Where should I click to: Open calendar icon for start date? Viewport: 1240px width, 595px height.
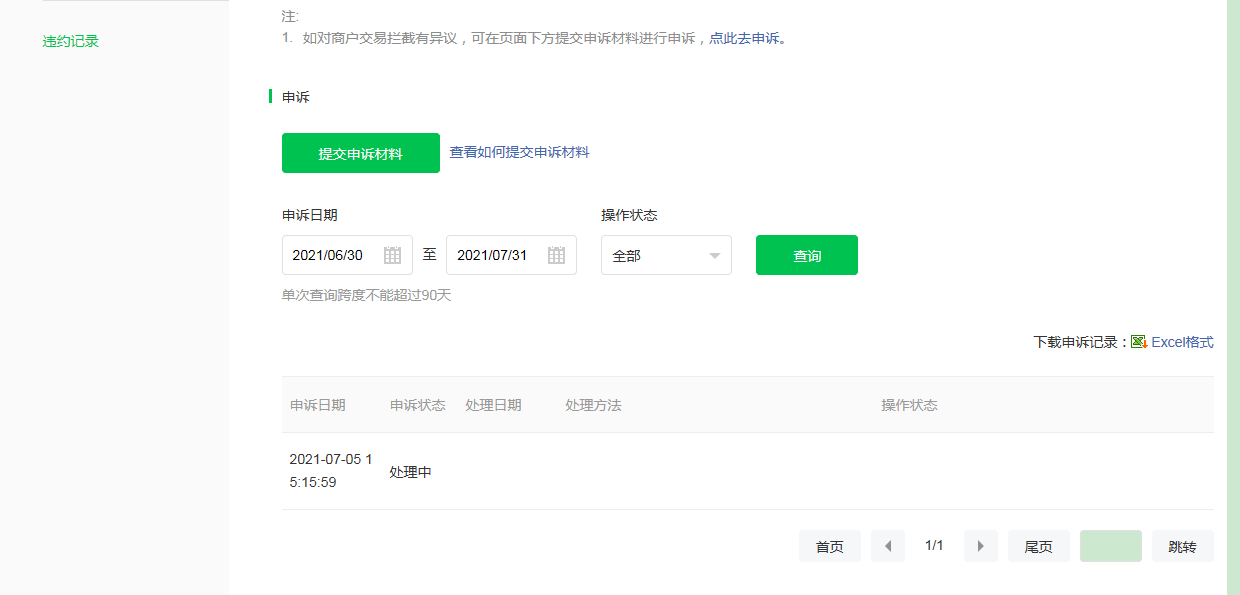pos(392,255)
